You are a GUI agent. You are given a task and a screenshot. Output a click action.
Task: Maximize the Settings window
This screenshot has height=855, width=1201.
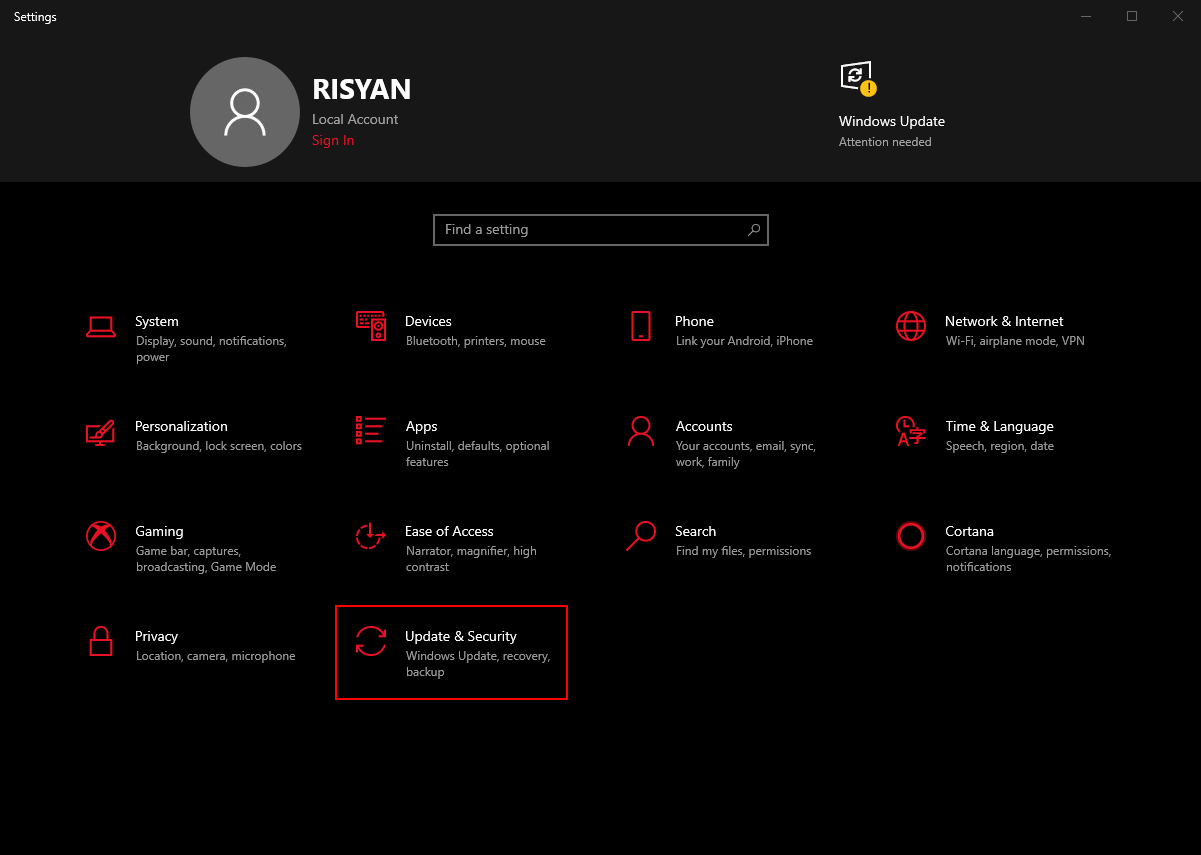[1132, 16]
